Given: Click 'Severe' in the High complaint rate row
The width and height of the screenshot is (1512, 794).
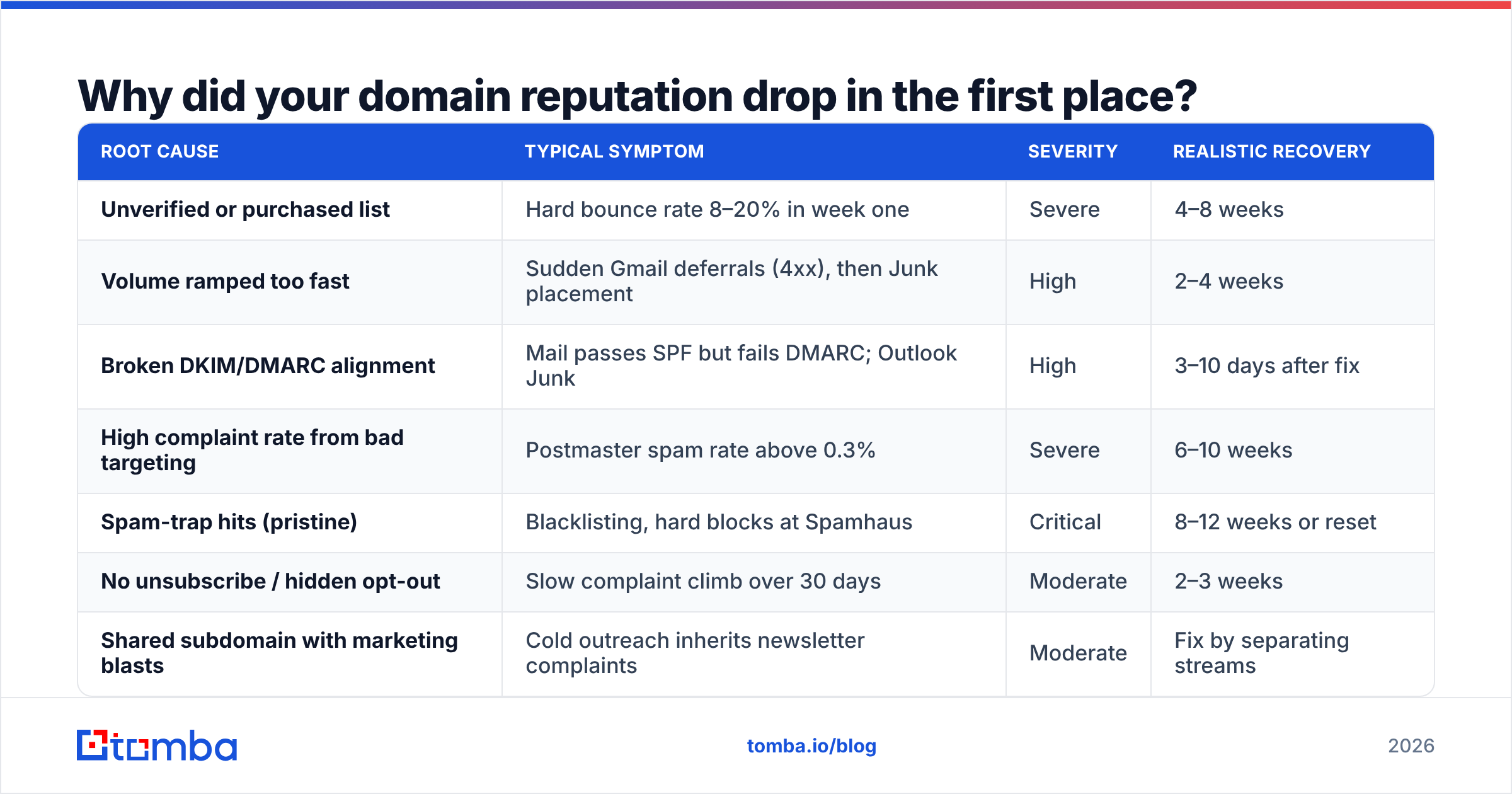Looking at the screenshot, I should coord(1065,450).
